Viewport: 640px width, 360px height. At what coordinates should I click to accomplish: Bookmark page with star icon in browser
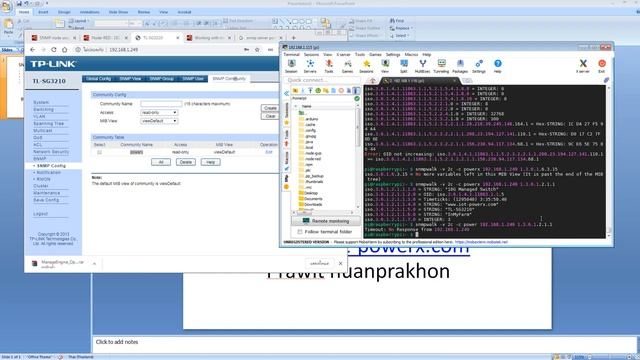pos(257,49)
